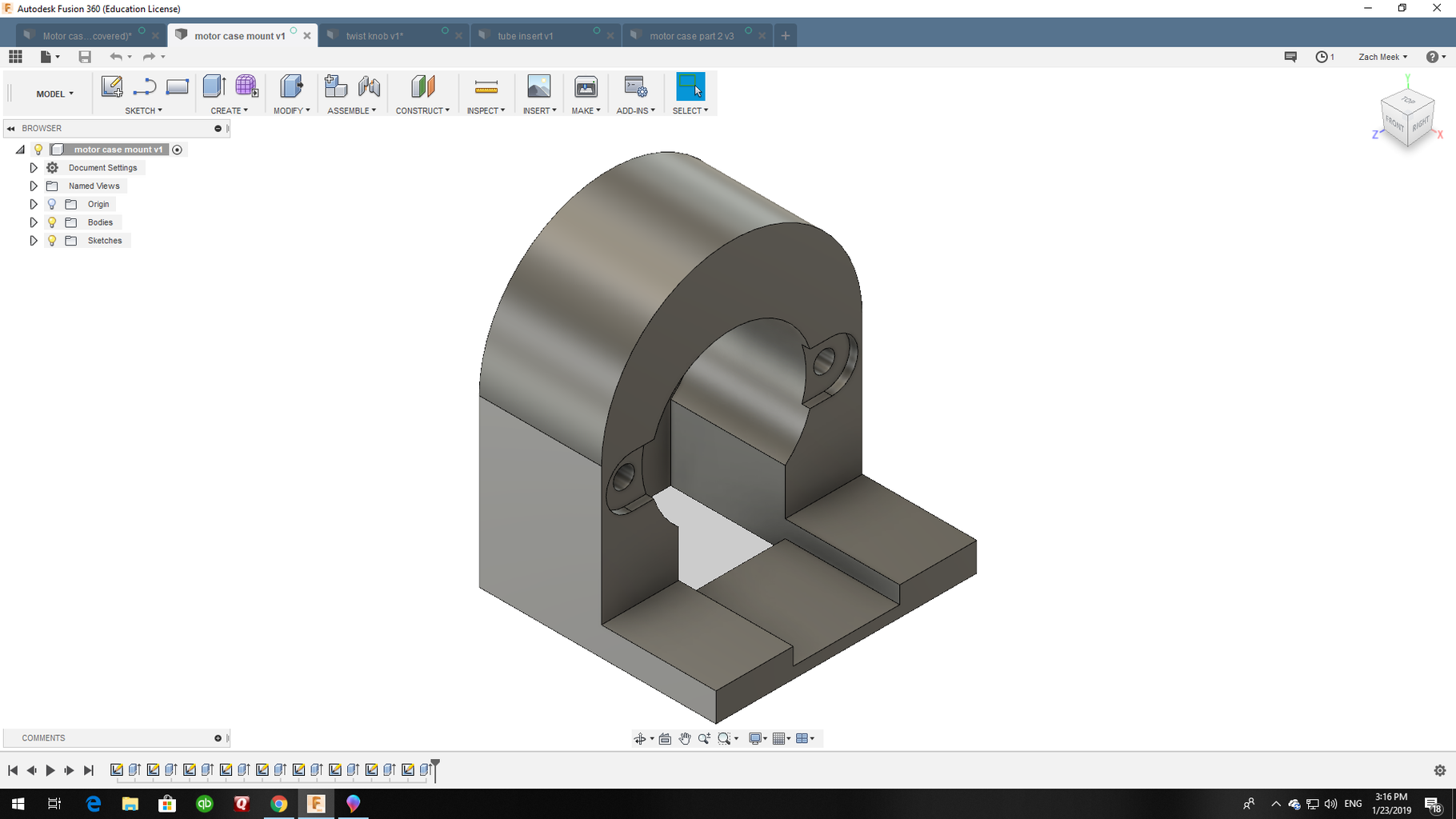The width and height of the screenshot is (1456, 819).
Task: Open timeline settings gear
Action: [x=1439, y=770]
